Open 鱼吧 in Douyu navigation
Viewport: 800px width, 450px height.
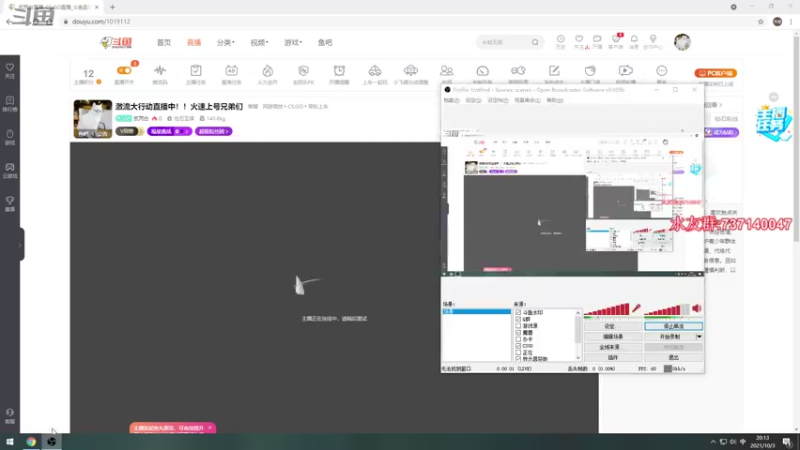coord(325,42)
